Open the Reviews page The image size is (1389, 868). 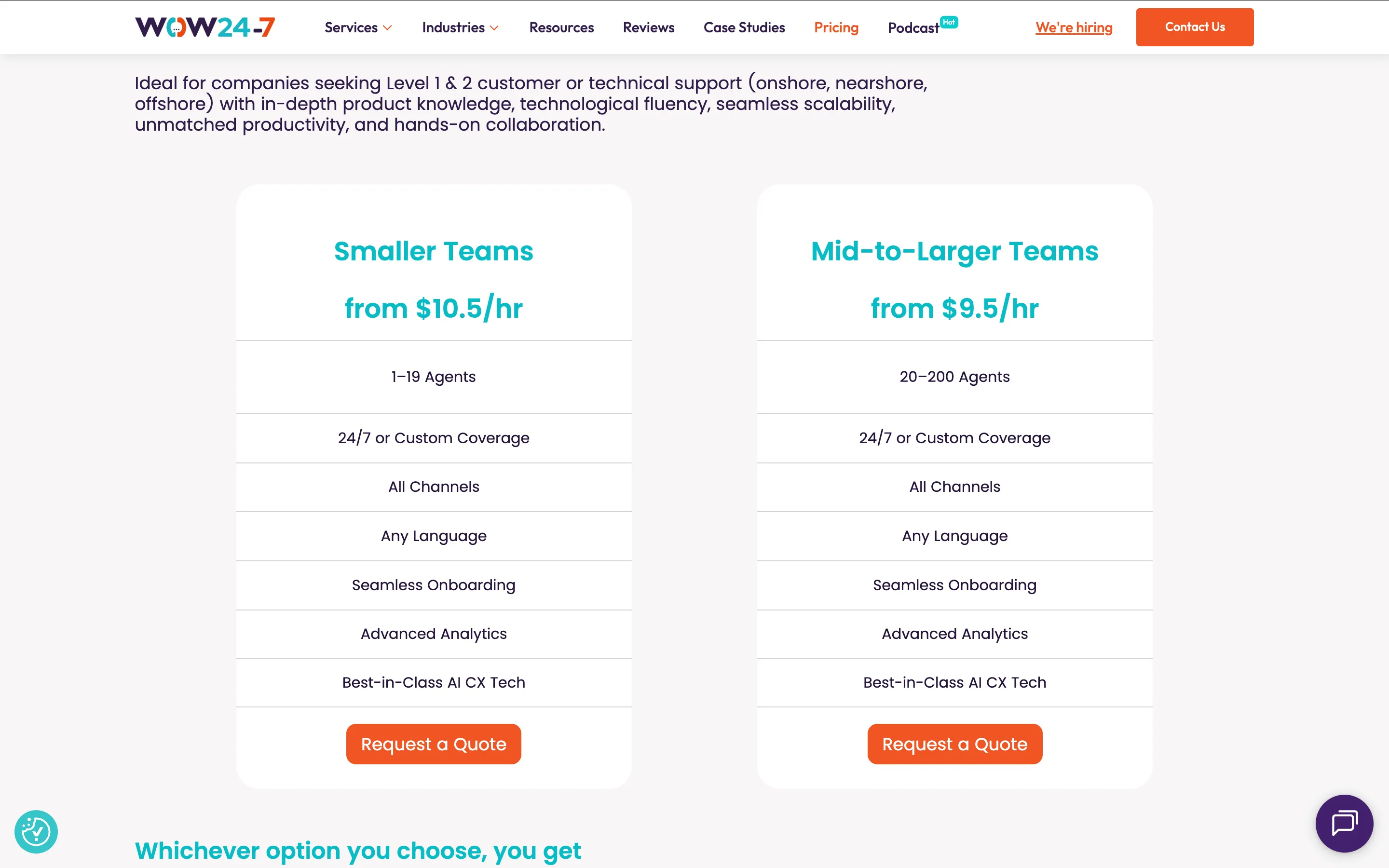point(648,27)
